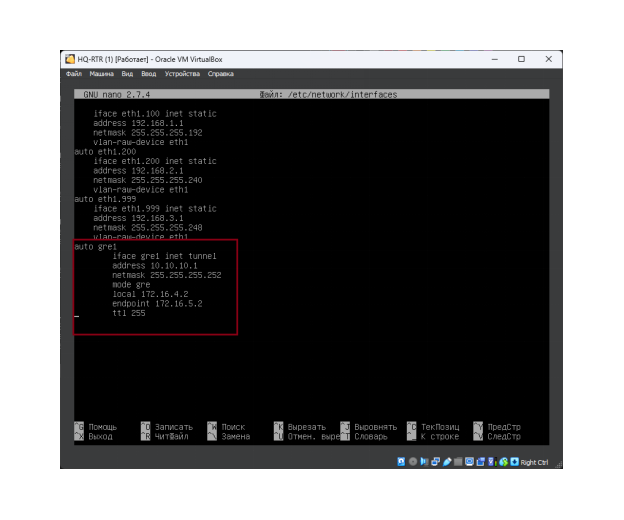Click the line 'iface gre1 inet tunnel'
This screenshot has width=624, height=520.
click(x=164, y=256)
